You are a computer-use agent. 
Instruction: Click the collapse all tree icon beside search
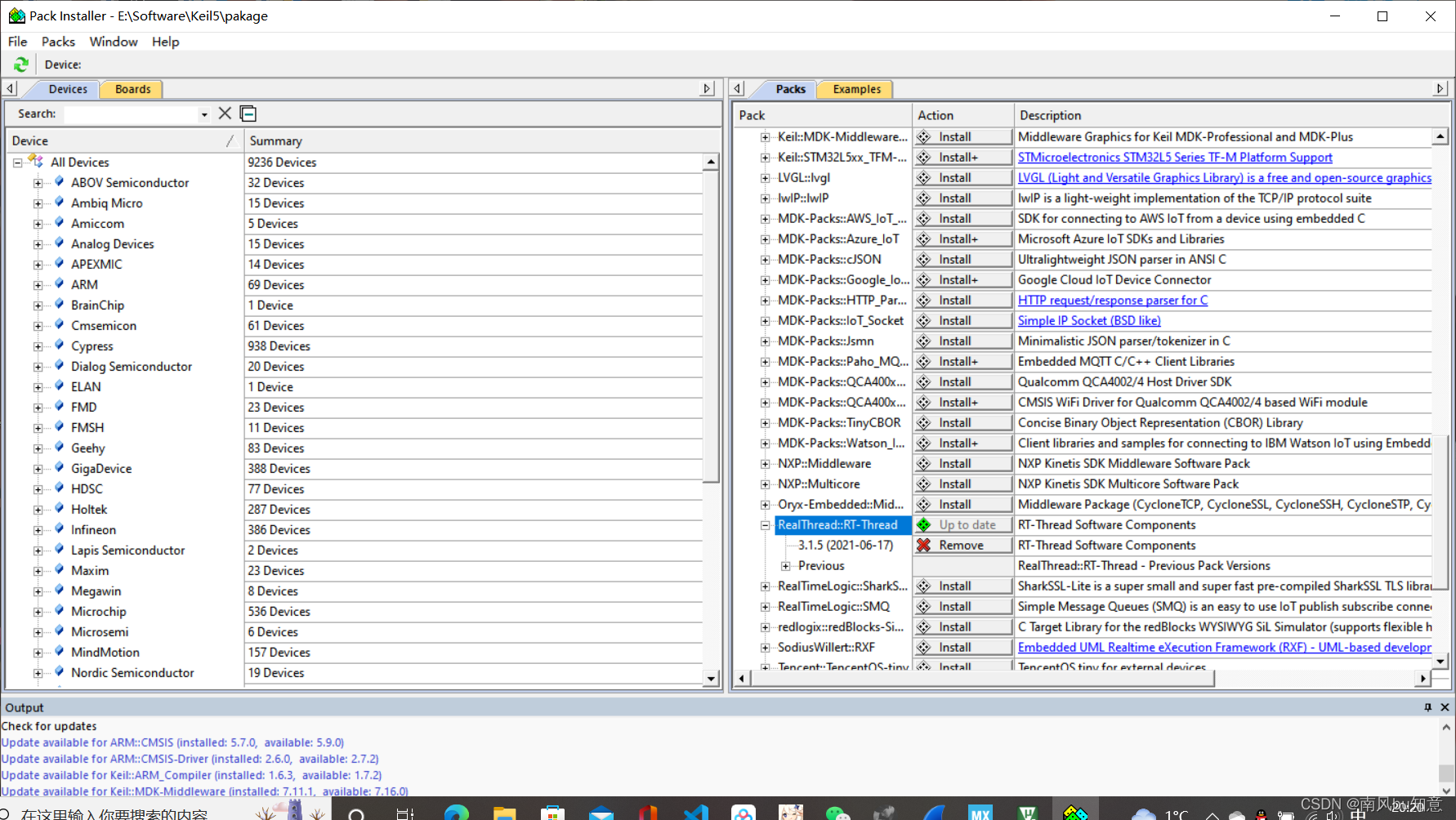coord(248,114)
